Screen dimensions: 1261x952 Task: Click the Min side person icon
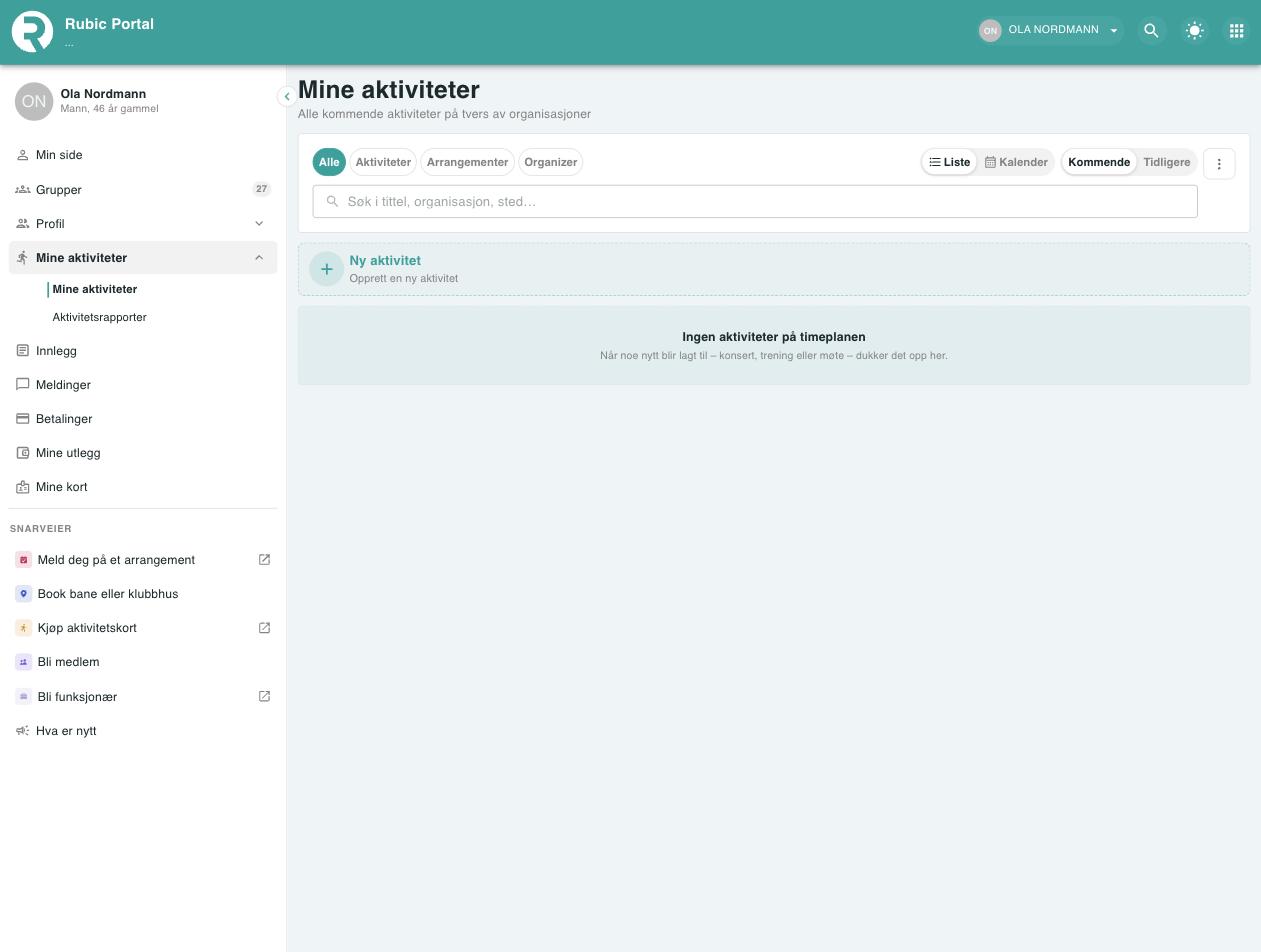(23, 155)
